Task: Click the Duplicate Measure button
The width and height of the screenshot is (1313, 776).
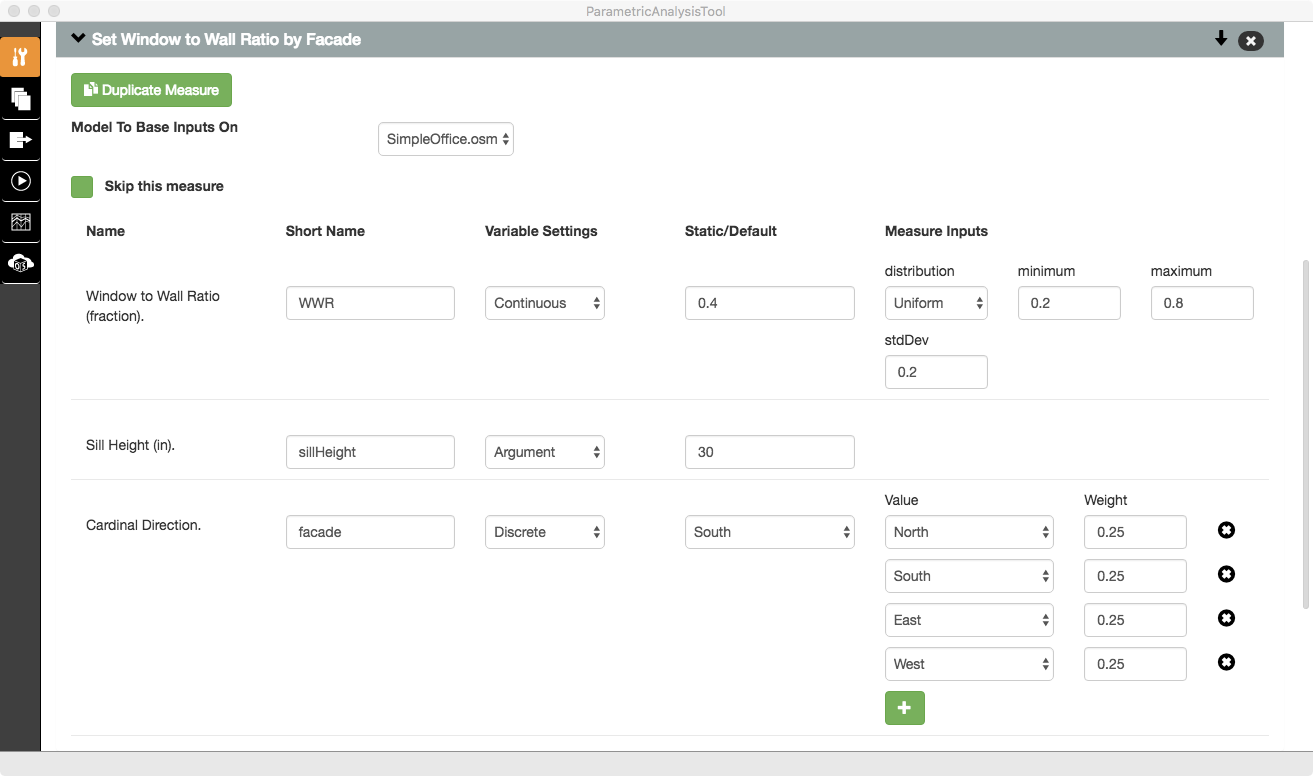Action: tap(151, 90)
